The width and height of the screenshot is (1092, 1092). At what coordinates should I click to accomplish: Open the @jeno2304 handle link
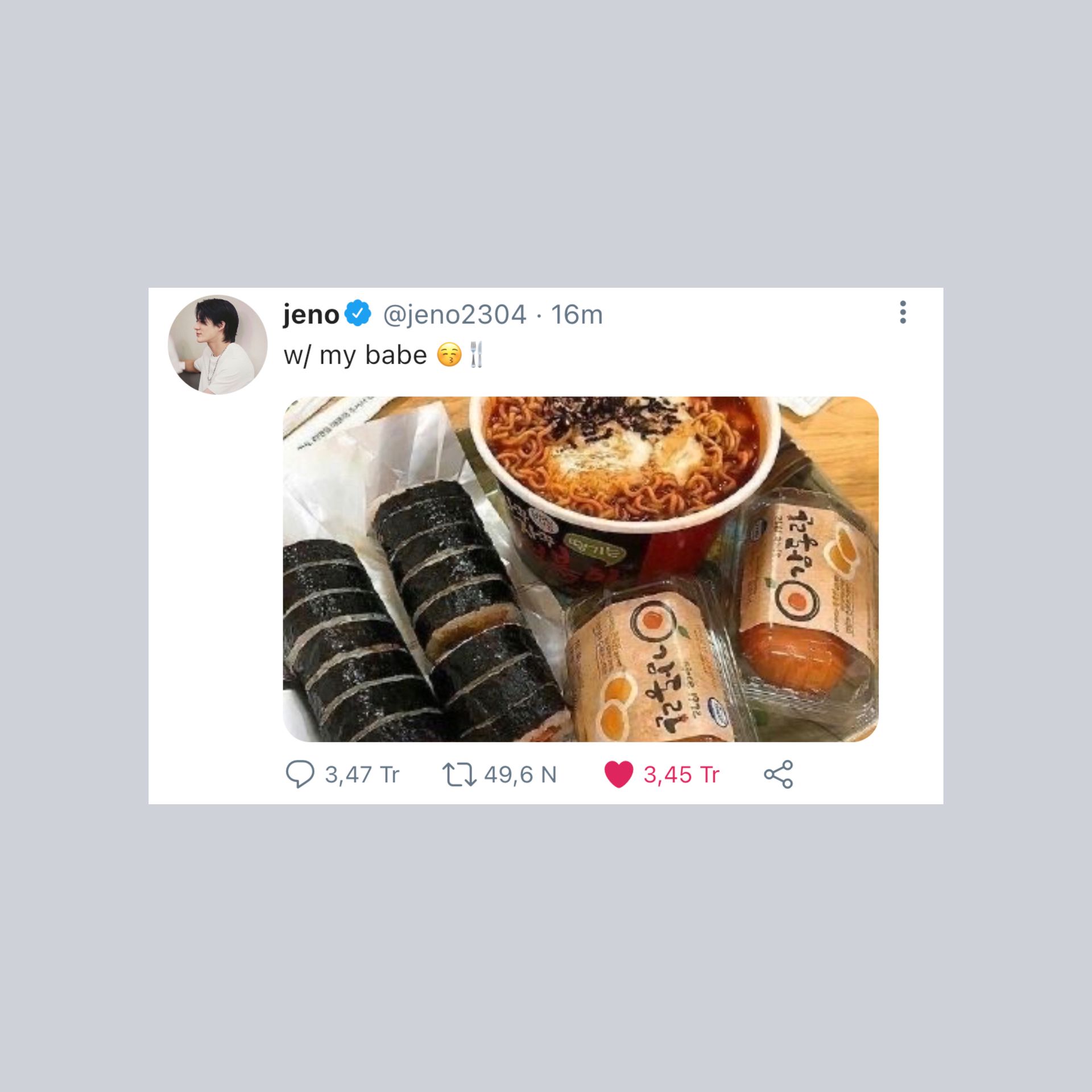pos(454,315)
